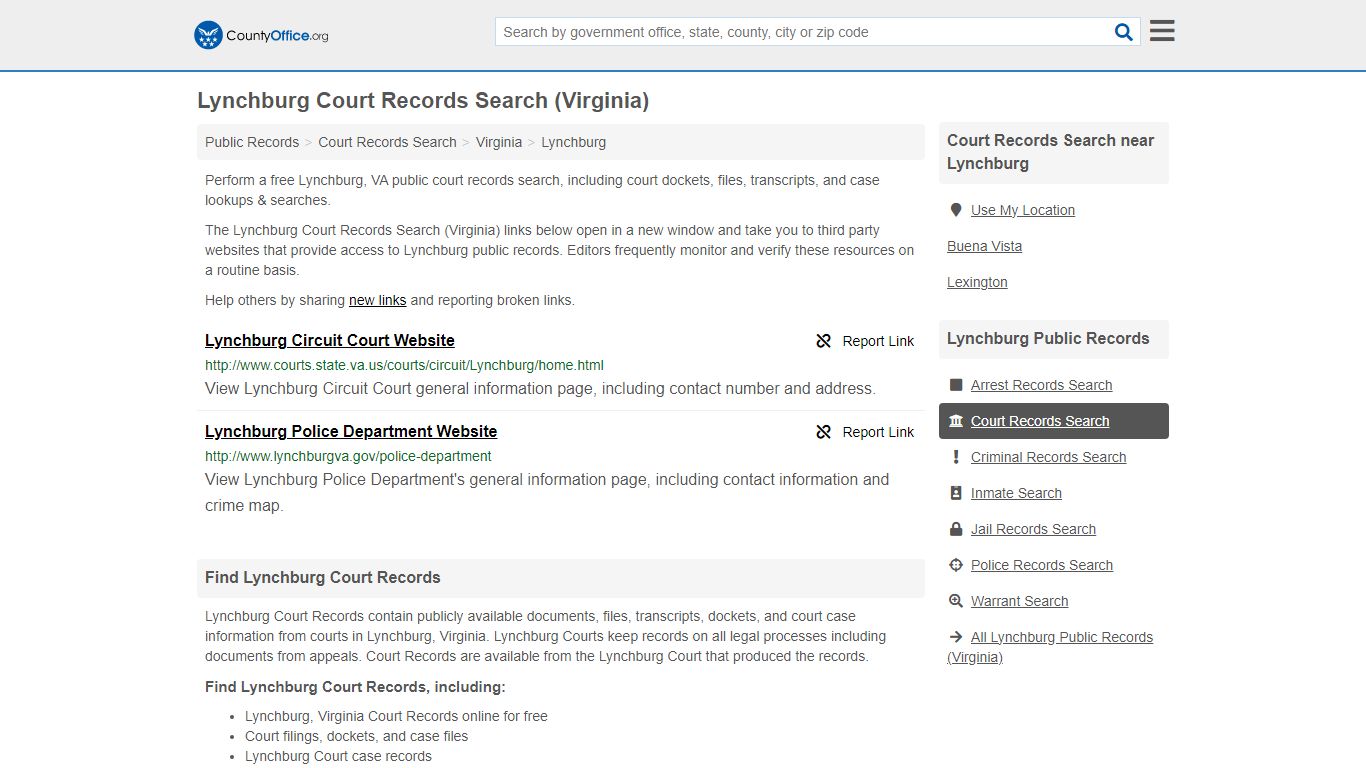
Task: Click 'Court filings, dockets, and case files' bullet
Action: coord(356,736)
